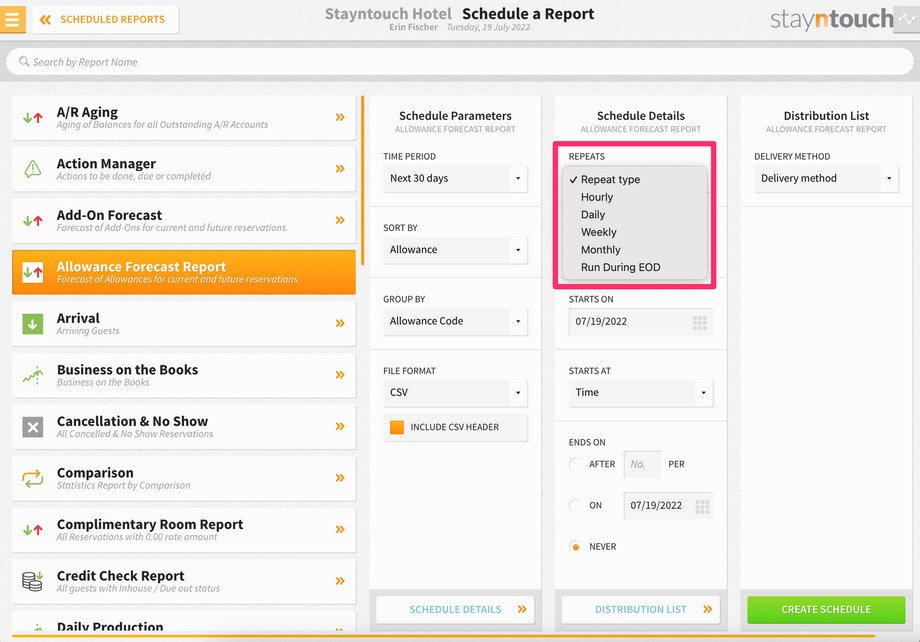Expand Credit Check Report chevron
Viewport: 920px width, 642px height.
click(x=340, y=581)
